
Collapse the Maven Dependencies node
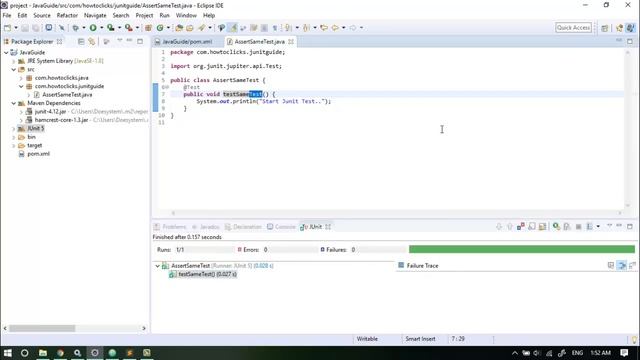tap(13, 103)
